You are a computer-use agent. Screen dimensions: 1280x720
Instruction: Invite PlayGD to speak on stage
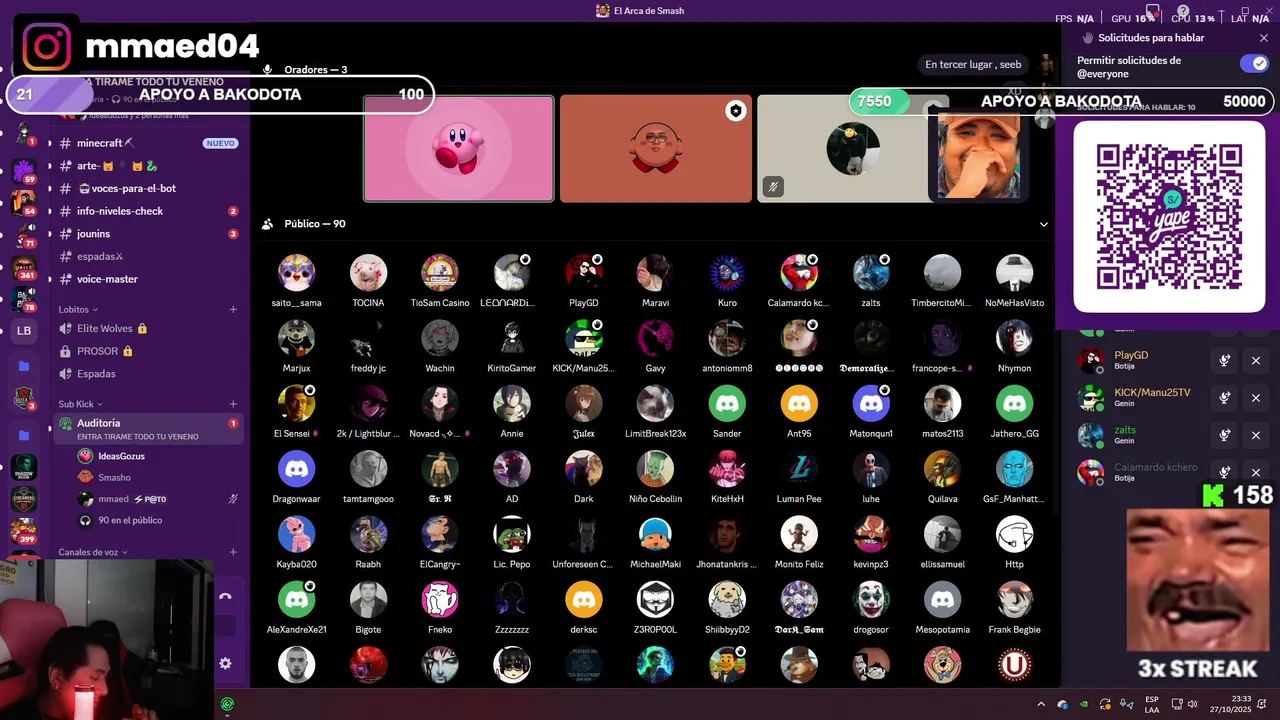(x=1224, y=361)
